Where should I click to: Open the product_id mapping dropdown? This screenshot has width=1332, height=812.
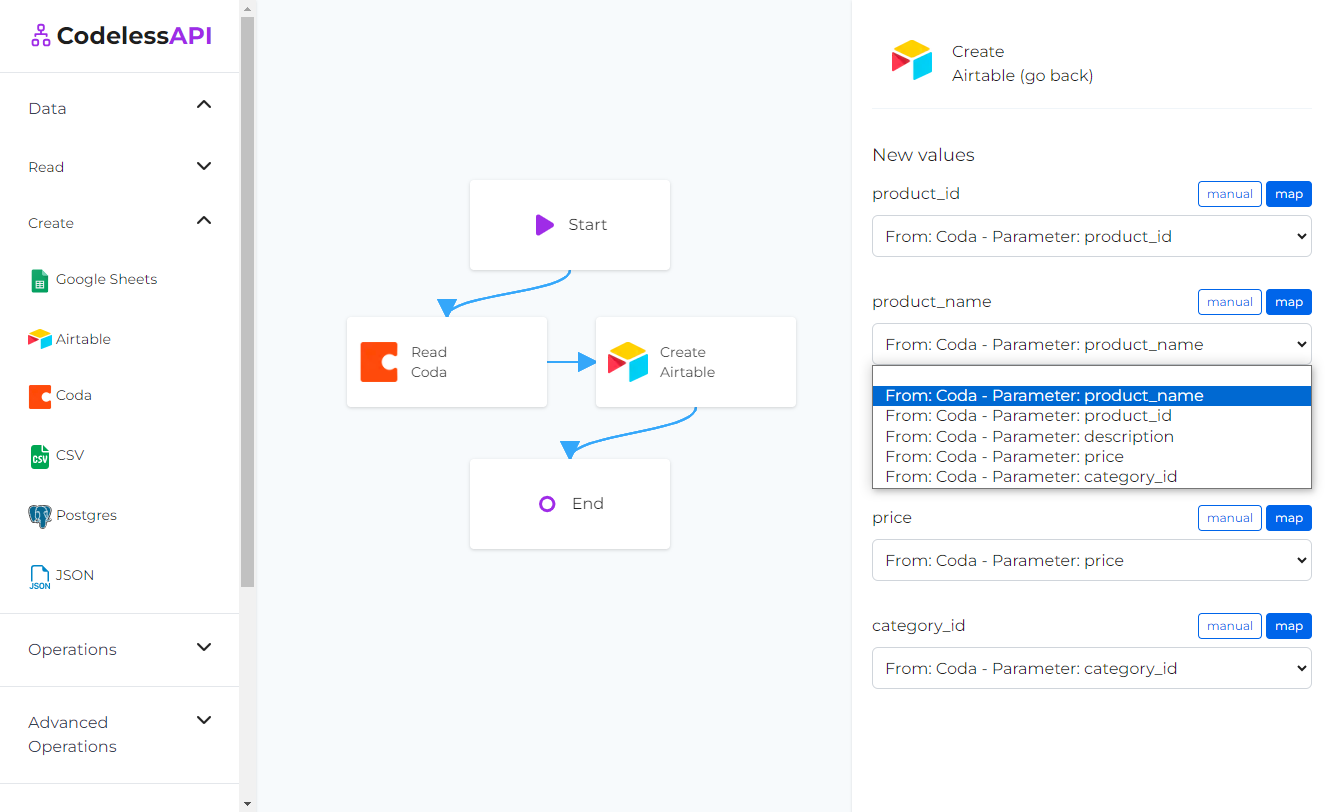1092,237
